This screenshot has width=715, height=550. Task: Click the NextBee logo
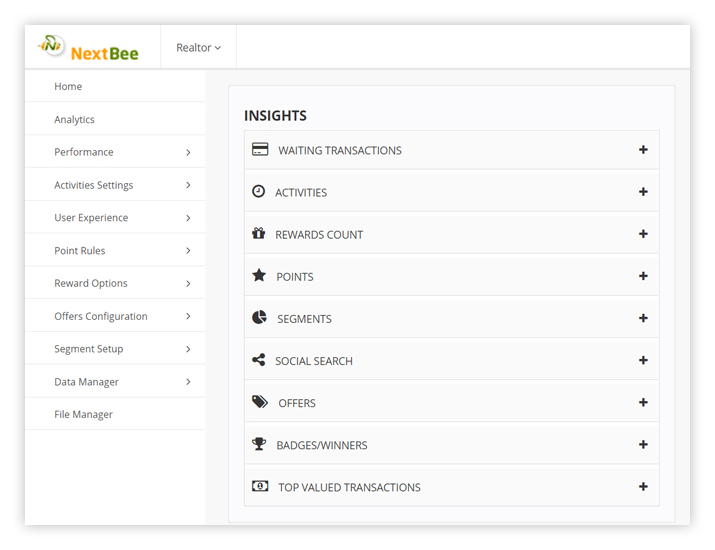pyautogui.click(x=89, y=48)
